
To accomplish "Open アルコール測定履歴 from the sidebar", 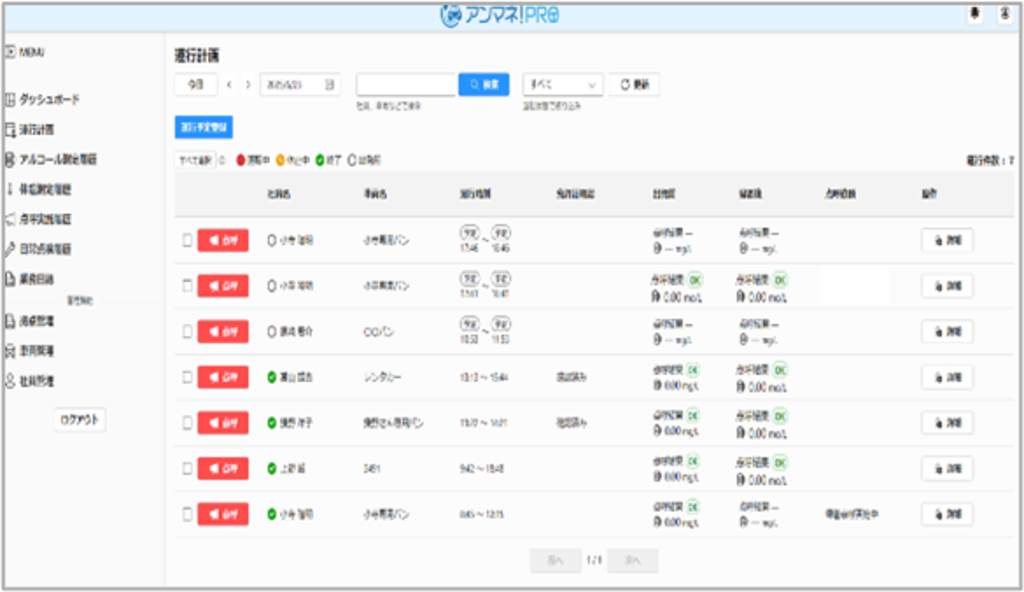I will click(x=58, y=159).
